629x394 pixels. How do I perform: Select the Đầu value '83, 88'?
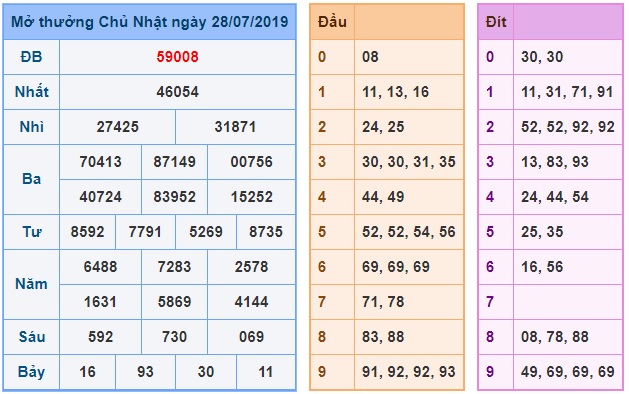tap(383, 337)
